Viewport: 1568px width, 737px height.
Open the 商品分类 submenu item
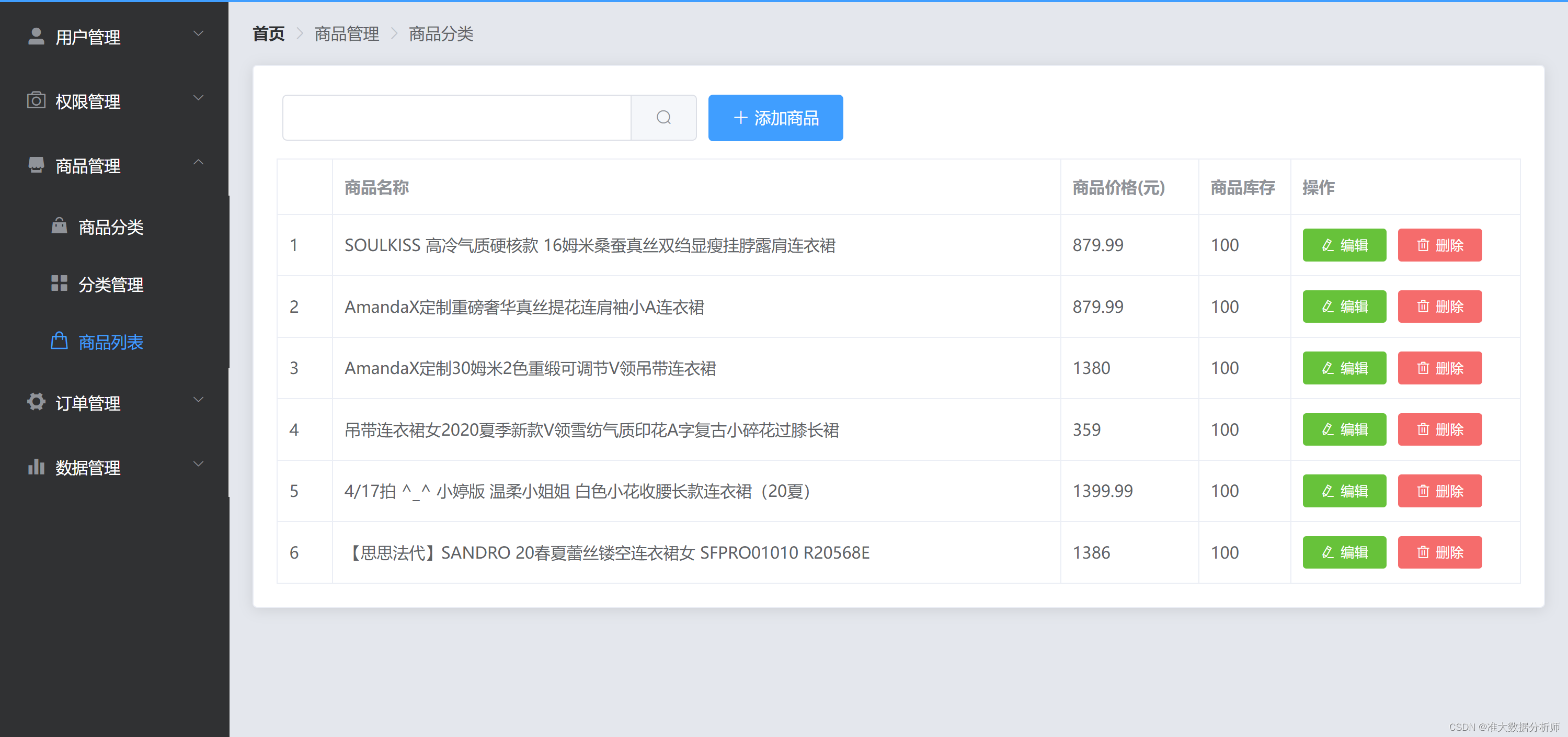coord(111,227)
